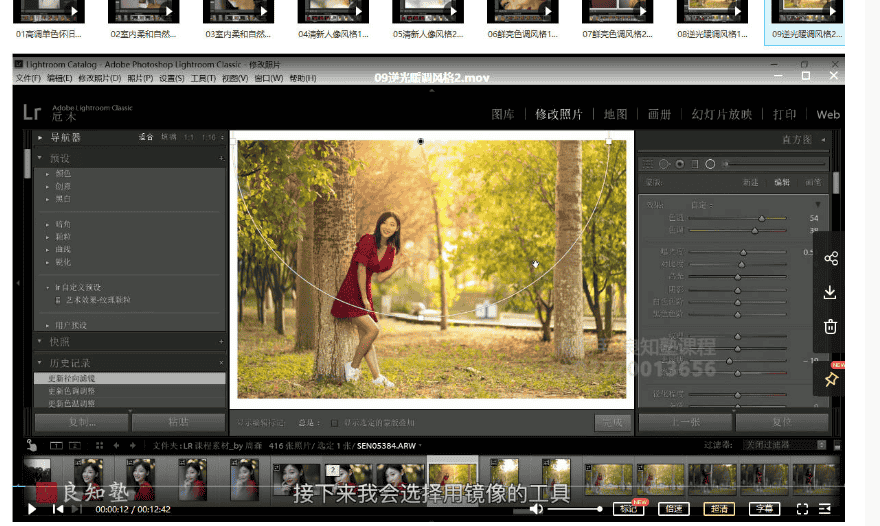Viewport: 880px width, 526px height.
Task: Collapse the 历史记录 panel
Action: click(x=40, y=363)
